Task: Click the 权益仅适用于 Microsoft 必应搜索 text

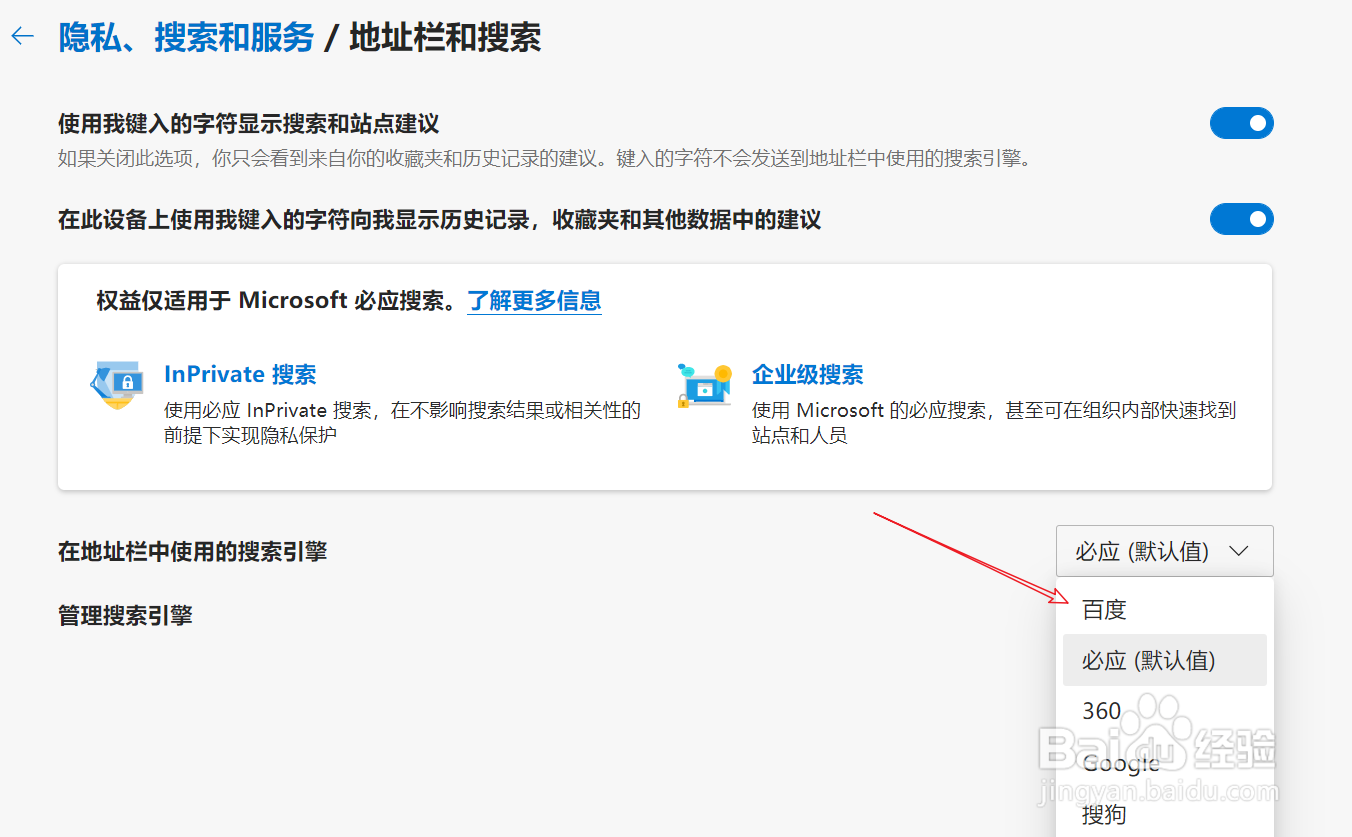Action: 276,300
